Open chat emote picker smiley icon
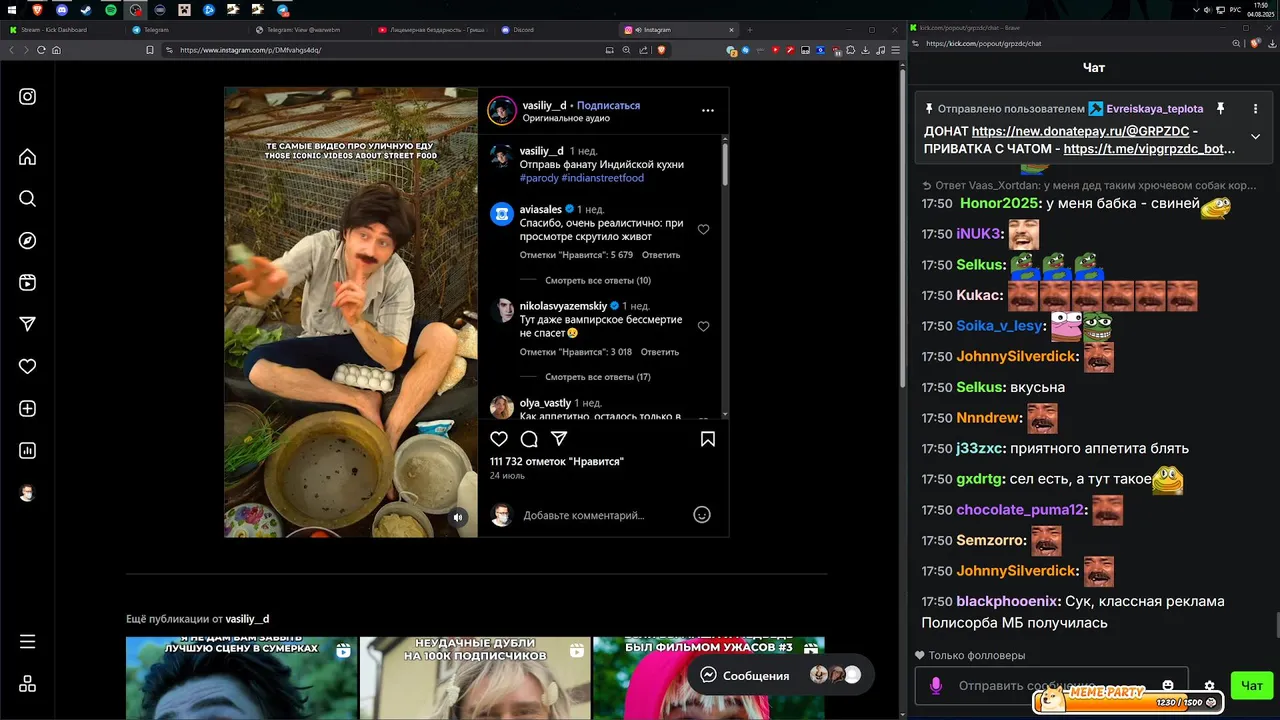The height and width of the screenshot is (720, 1280). (1168, 686)
